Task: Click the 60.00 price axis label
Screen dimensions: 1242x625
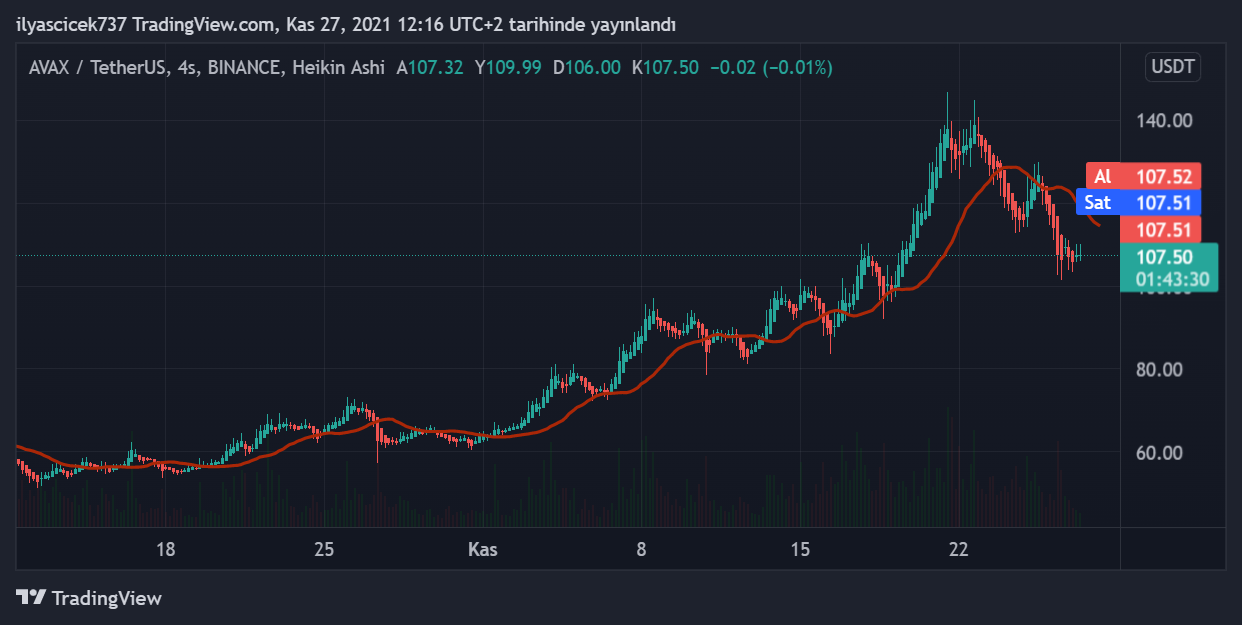Action: (1159, 452)
